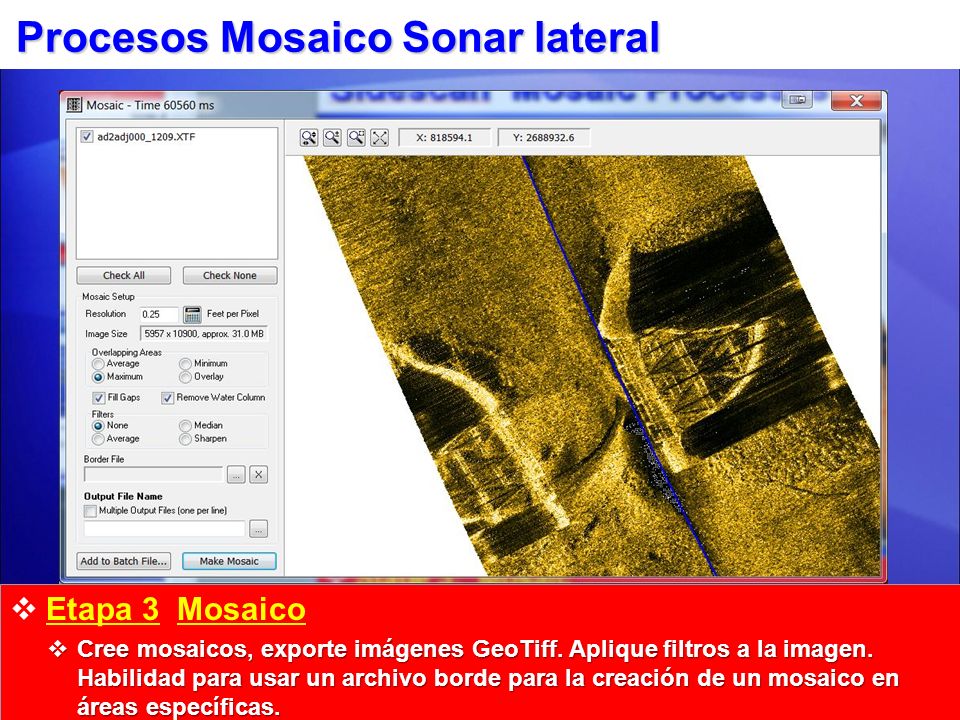Click the Border File browse button

[x=236, y=474]
